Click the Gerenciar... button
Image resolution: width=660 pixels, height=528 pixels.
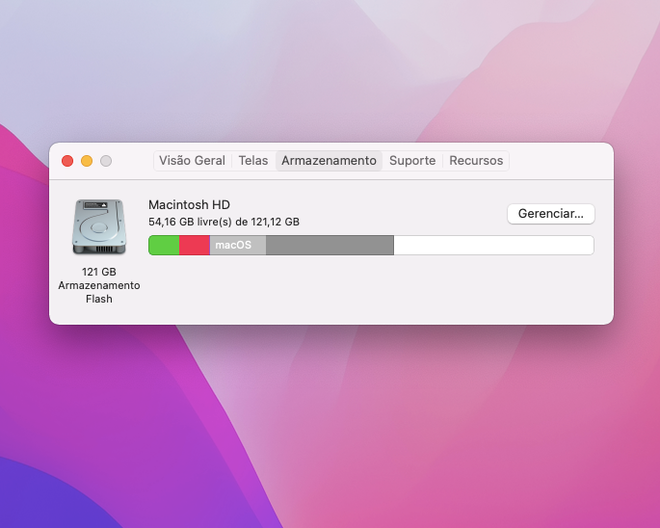coord(551,213)
